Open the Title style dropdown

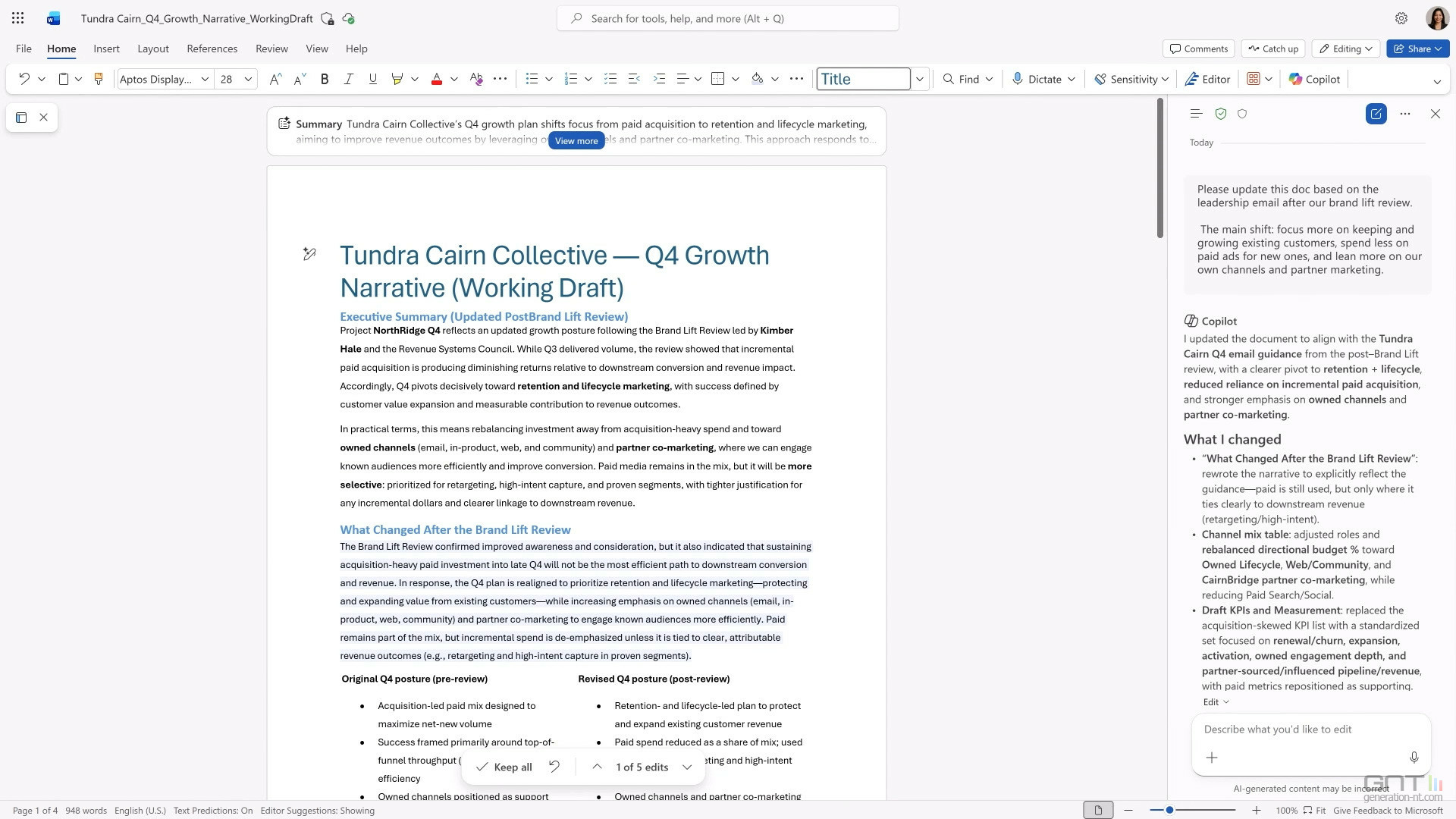point(920,79)
